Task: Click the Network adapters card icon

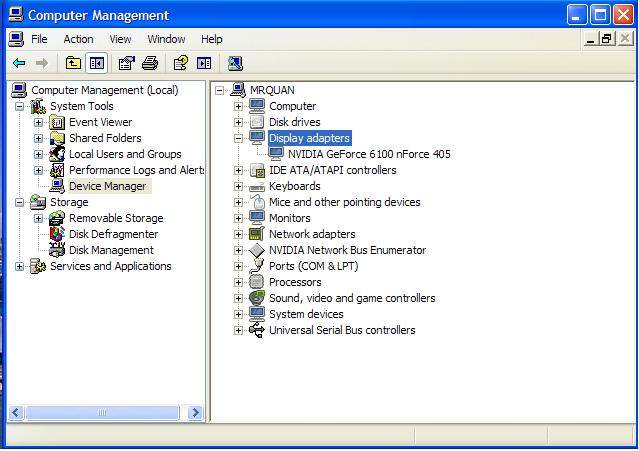Action: 257,234
